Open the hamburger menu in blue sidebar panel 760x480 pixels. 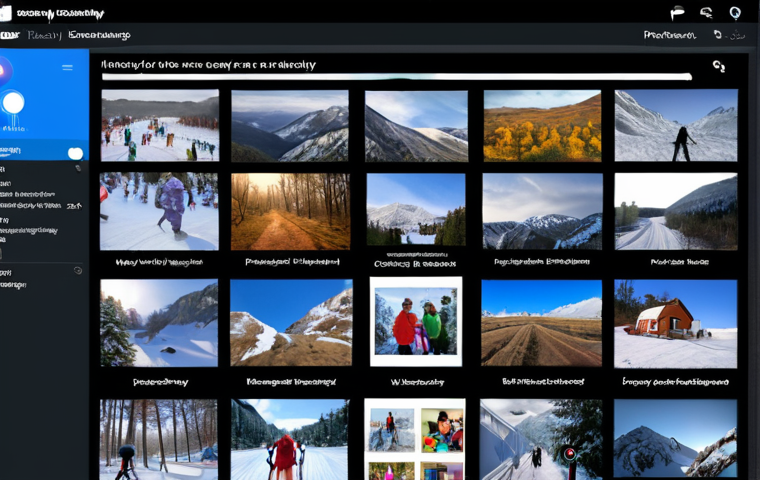67,67
